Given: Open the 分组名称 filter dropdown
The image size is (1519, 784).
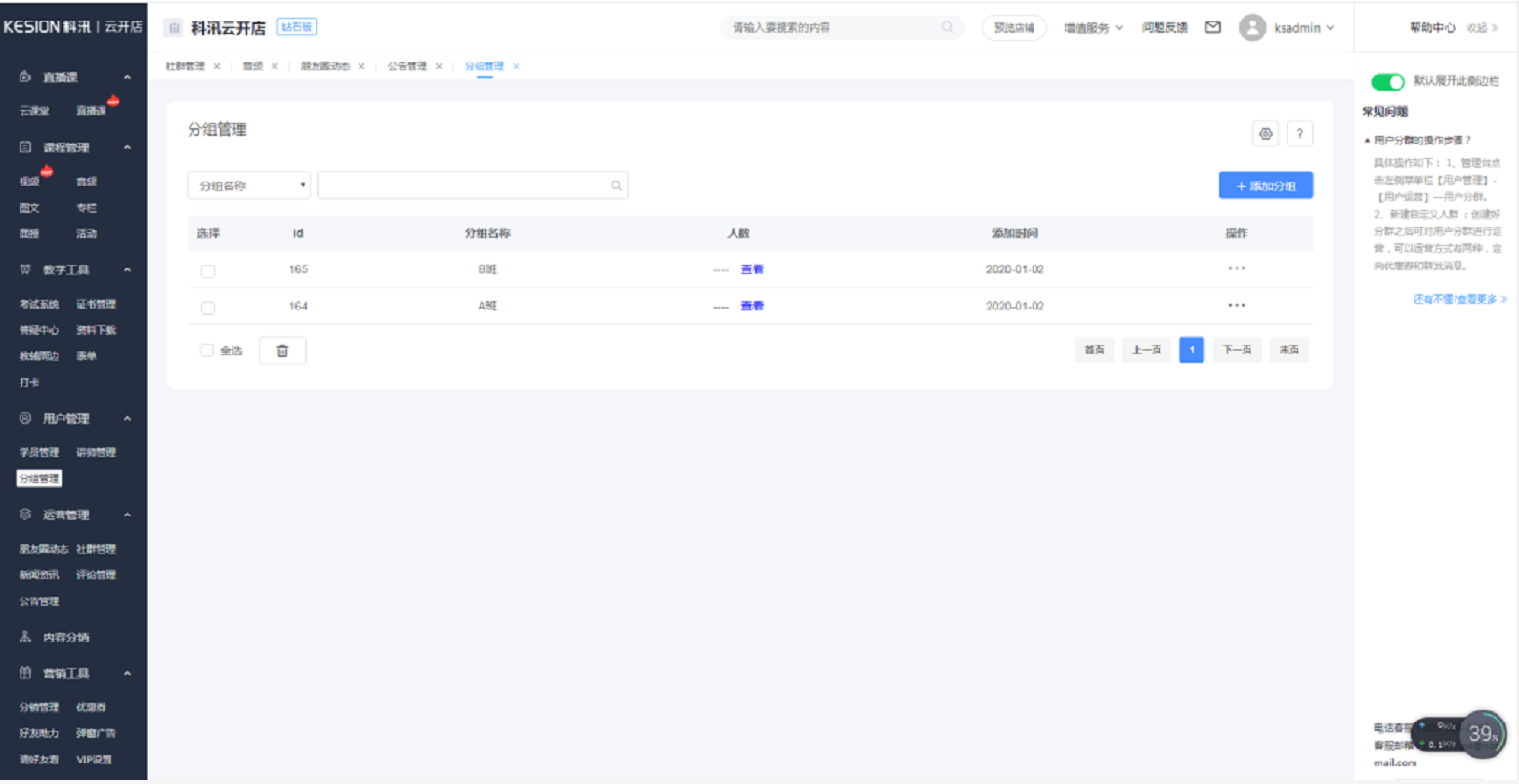Looking at the screenshot, I should click(x=248, y=186).
